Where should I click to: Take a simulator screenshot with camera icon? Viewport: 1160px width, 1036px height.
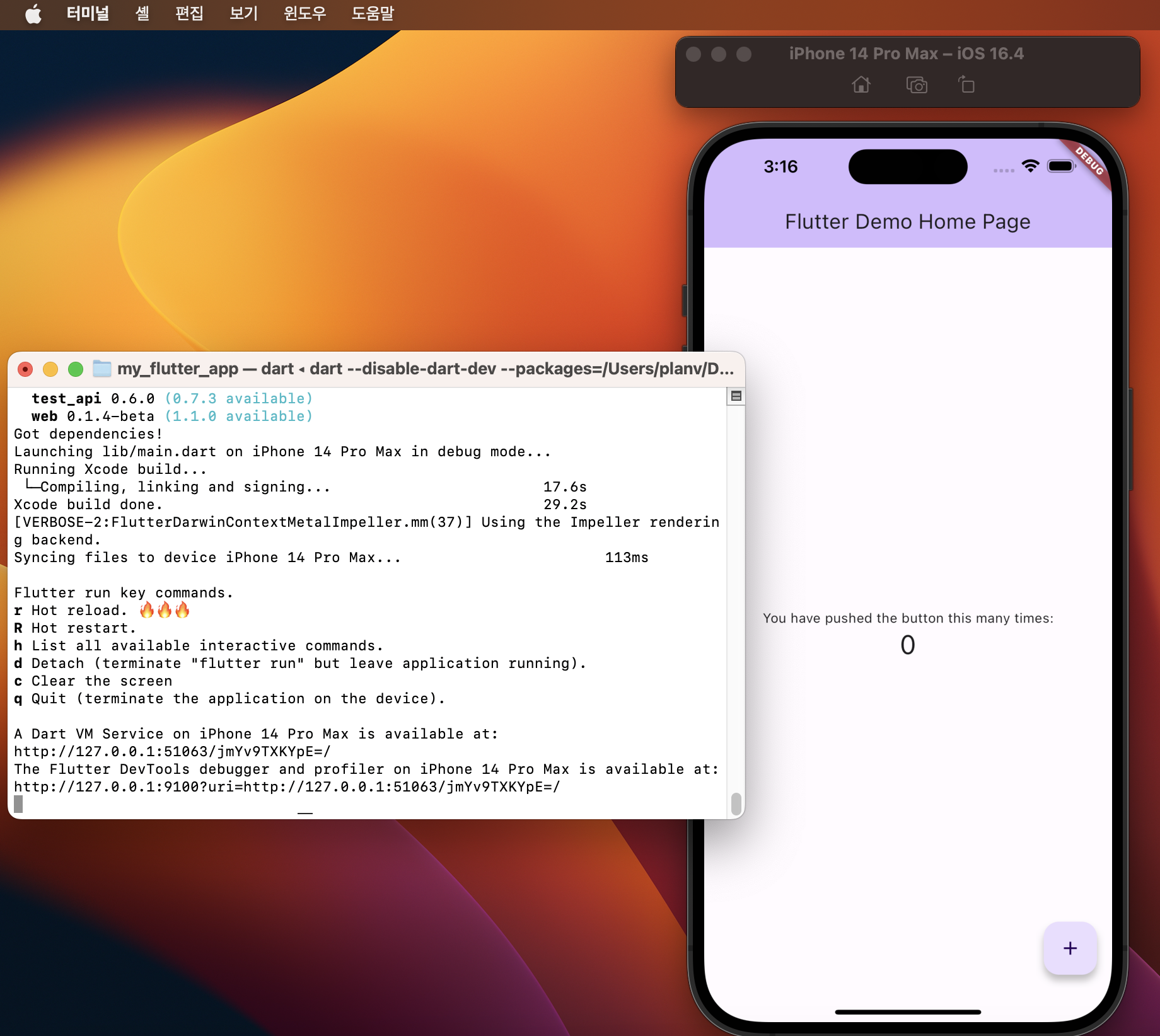tap(917, 84)
